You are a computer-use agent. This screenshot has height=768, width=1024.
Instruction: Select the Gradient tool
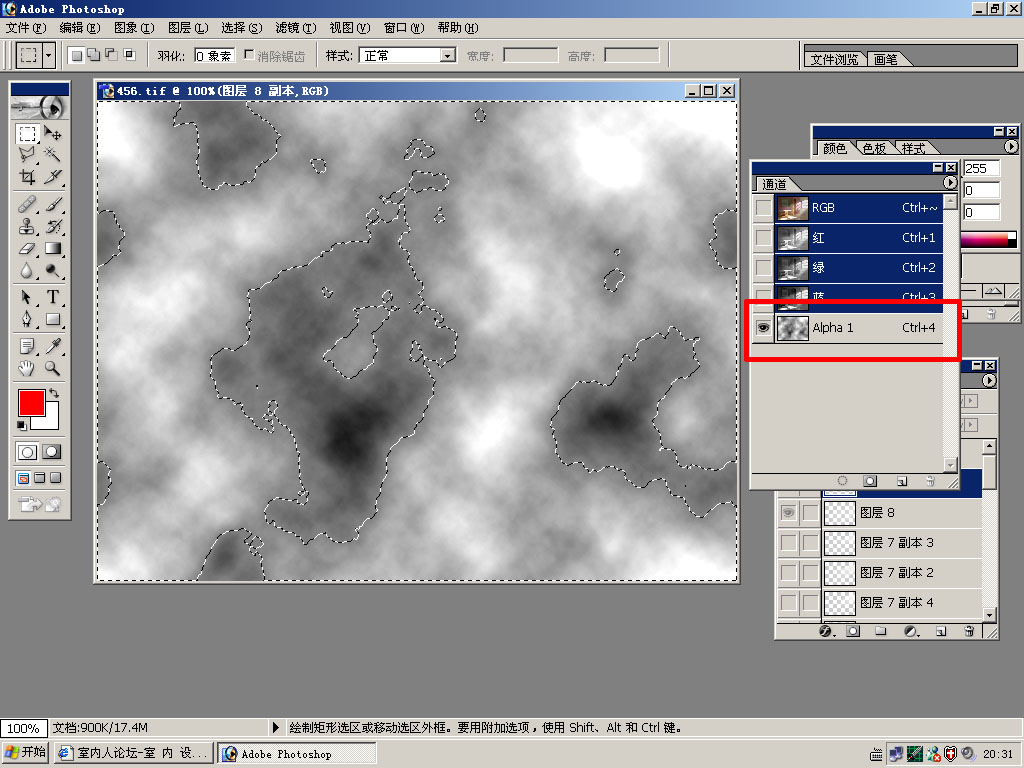(x=53, y=248)
